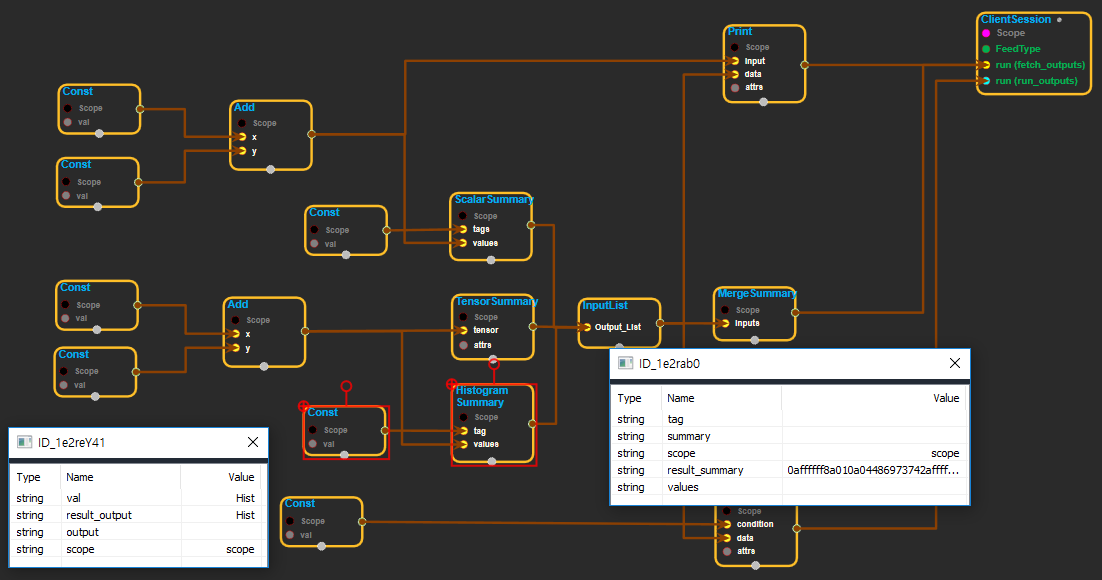Click the attrs port on Print node
Viewport: 1102px width, 580px height.
click(734, 88)
